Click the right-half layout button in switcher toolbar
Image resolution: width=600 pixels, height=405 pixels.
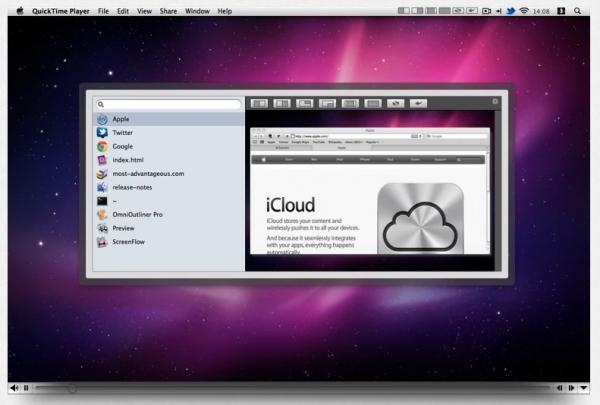click(x=282, y=103)
